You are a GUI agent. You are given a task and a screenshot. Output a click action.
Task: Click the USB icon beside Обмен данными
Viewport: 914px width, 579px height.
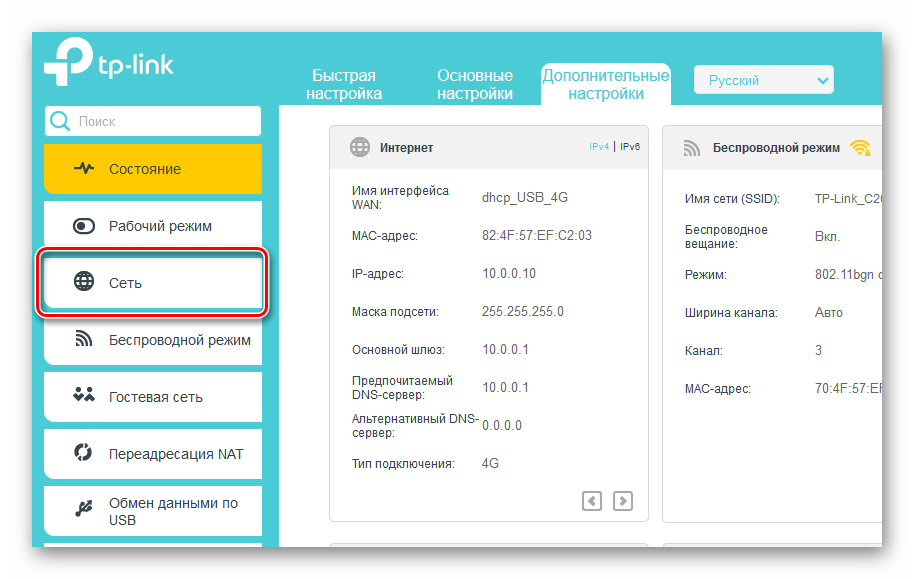point(83,508)
